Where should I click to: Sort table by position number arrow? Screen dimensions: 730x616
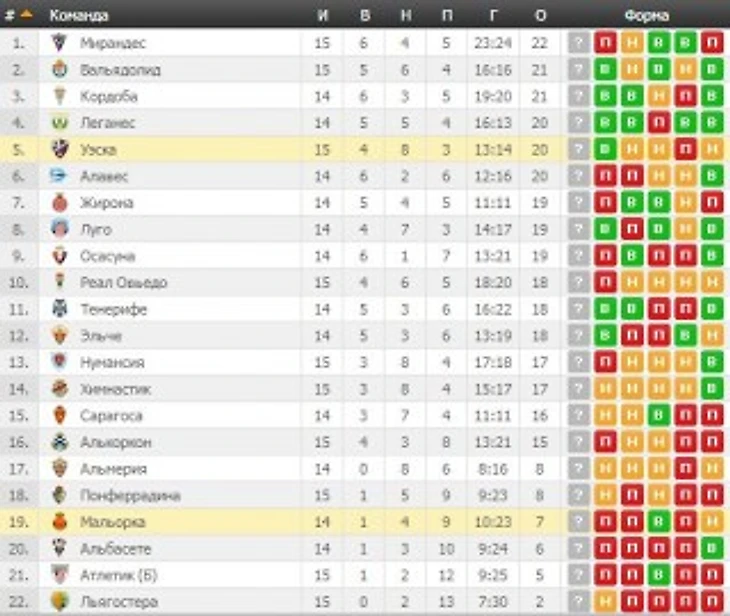[x=27, y=14]
